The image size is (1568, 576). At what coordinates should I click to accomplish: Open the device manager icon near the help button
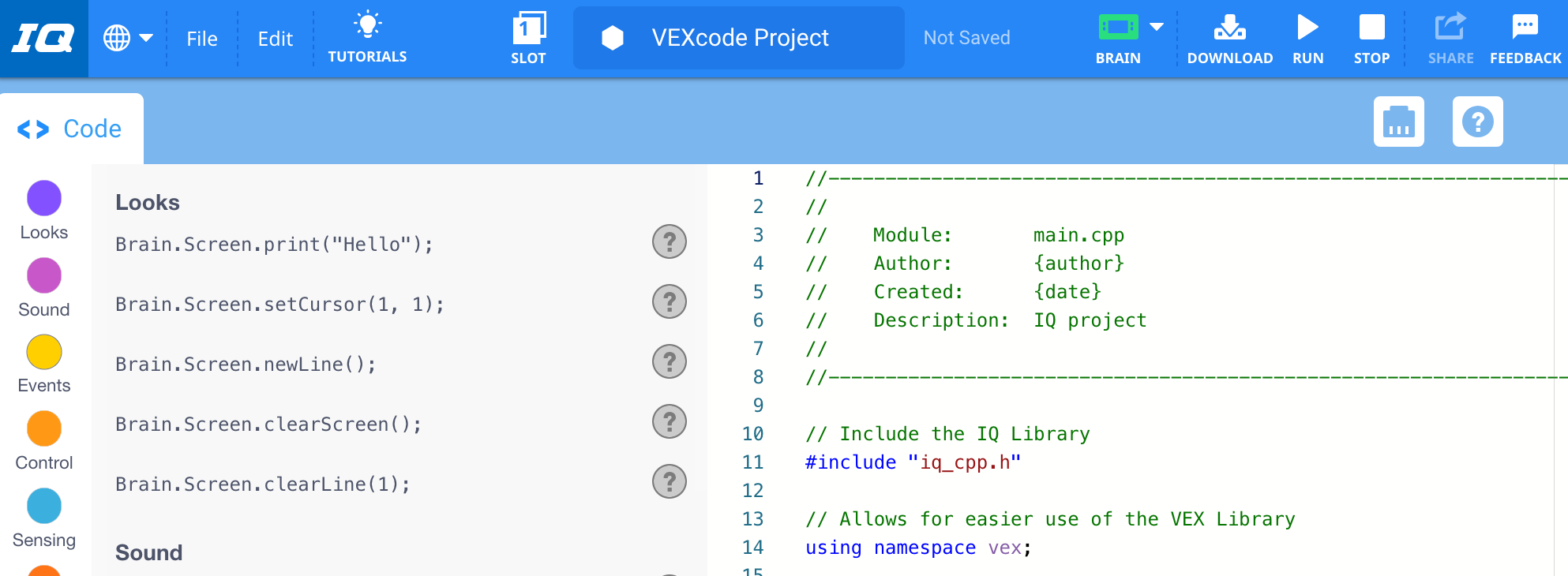(1398, 122)
